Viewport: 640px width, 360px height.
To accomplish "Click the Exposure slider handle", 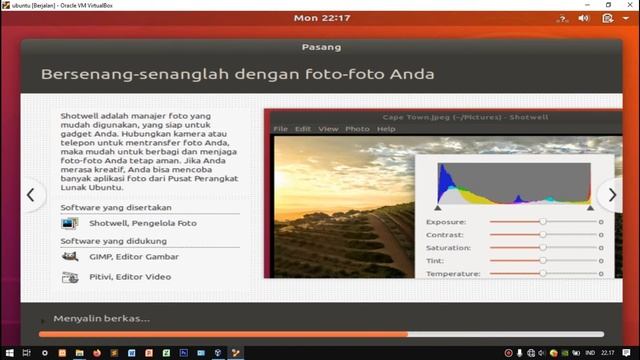I will [543, 222].
